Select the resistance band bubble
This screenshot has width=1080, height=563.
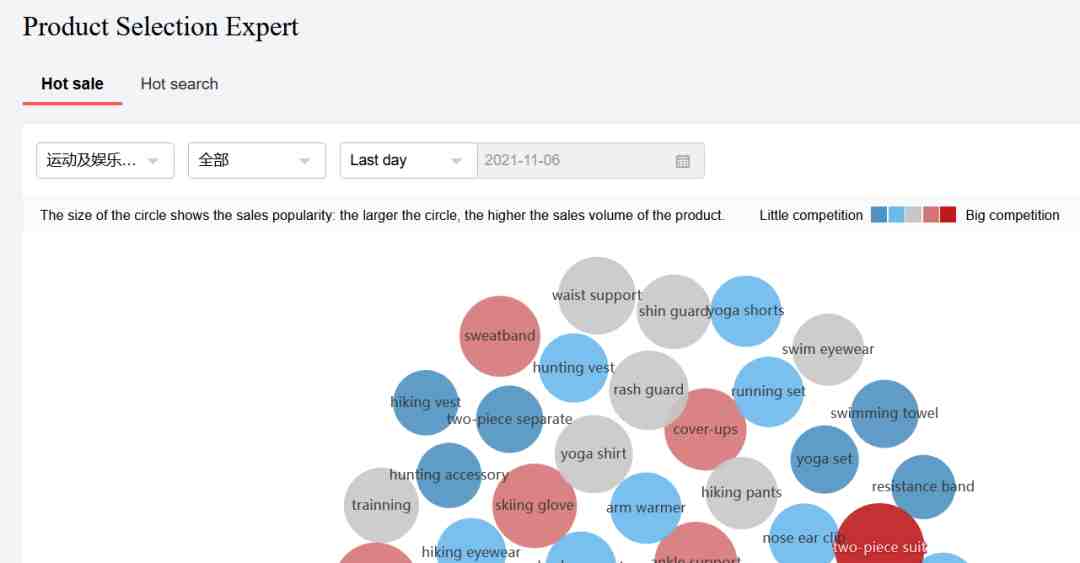[x=923, y=487]
